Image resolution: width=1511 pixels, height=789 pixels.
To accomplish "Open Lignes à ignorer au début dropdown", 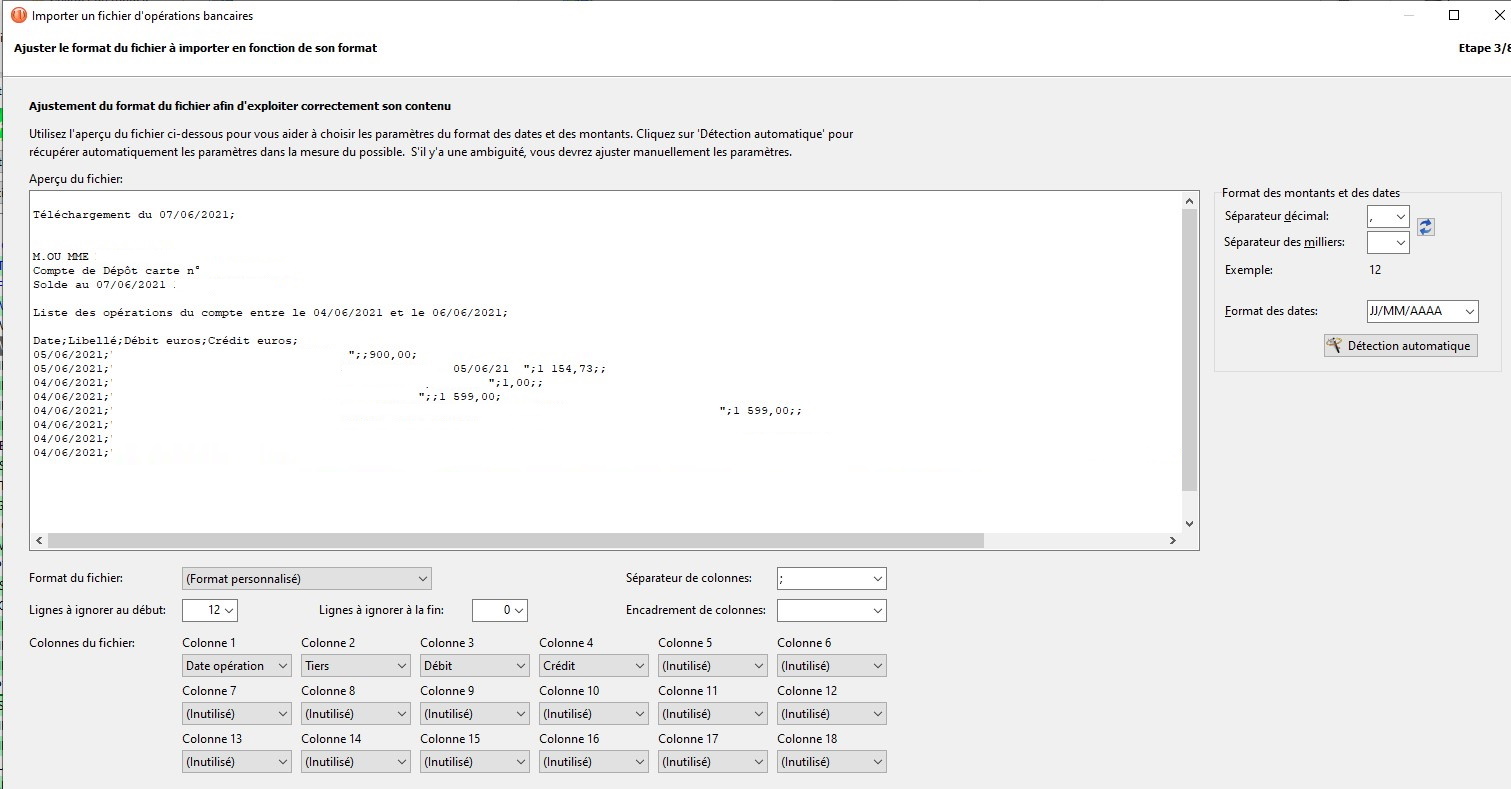I will pos(209,610).
